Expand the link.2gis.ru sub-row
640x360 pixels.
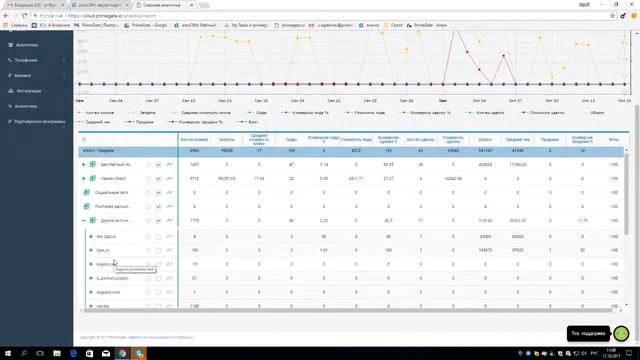pos(91,236)
